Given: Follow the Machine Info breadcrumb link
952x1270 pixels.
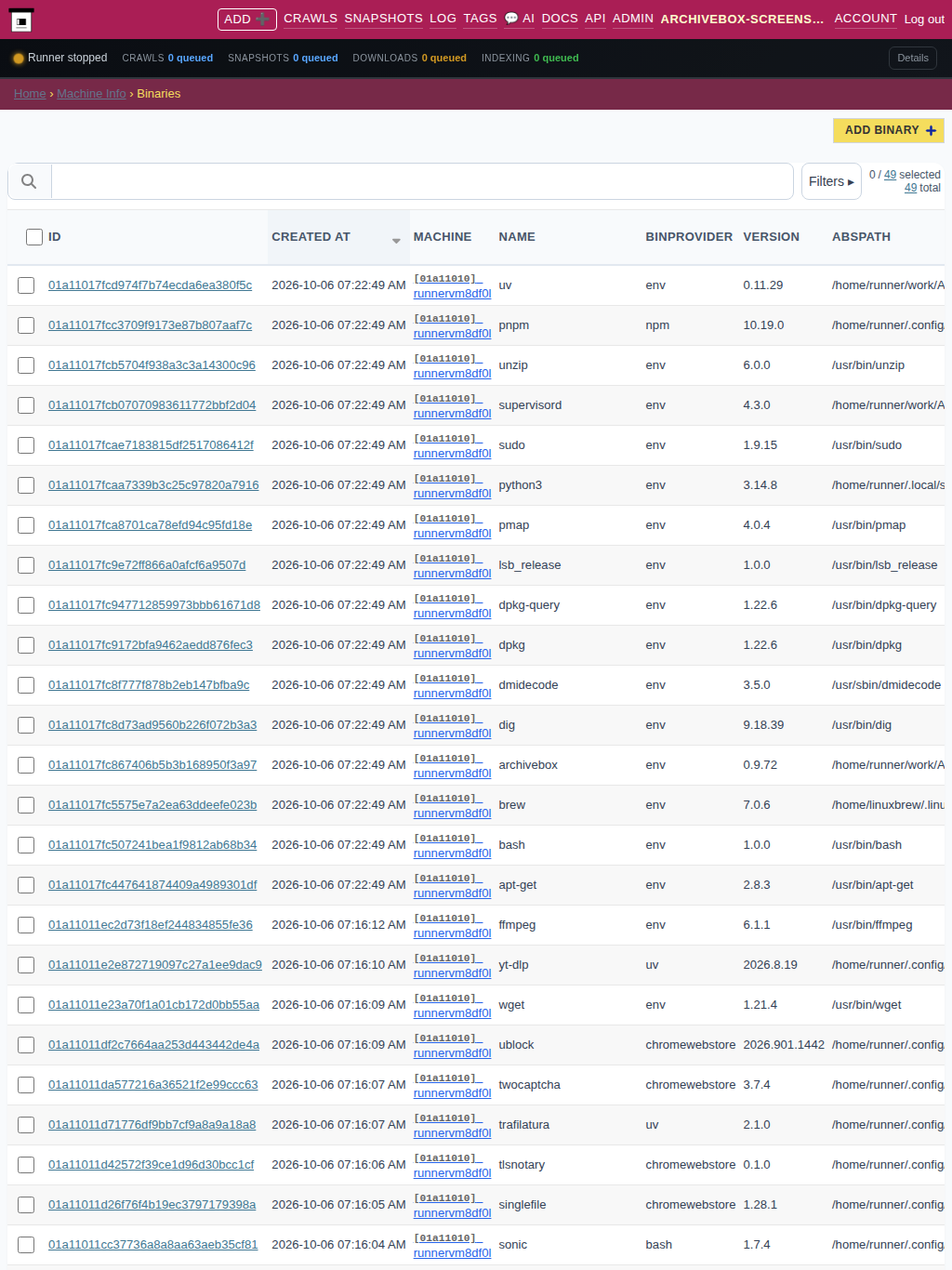Looking at the screenshot, I should pos(91,94).
